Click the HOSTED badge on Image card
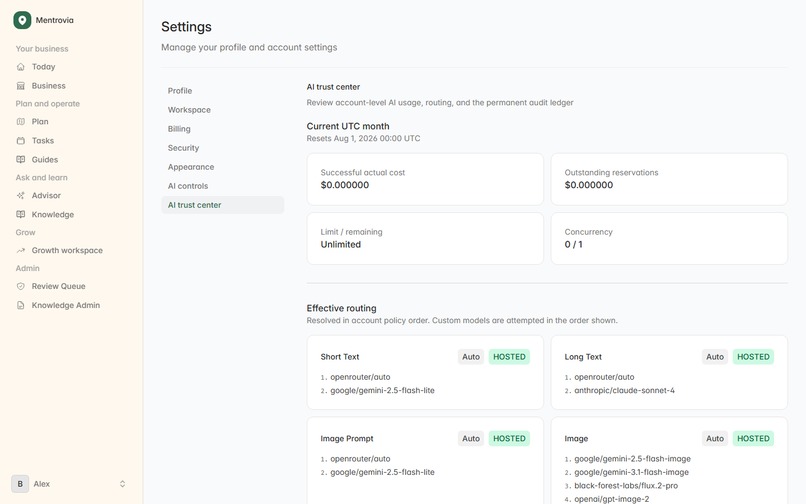806x504 pixels. (754, 439)
